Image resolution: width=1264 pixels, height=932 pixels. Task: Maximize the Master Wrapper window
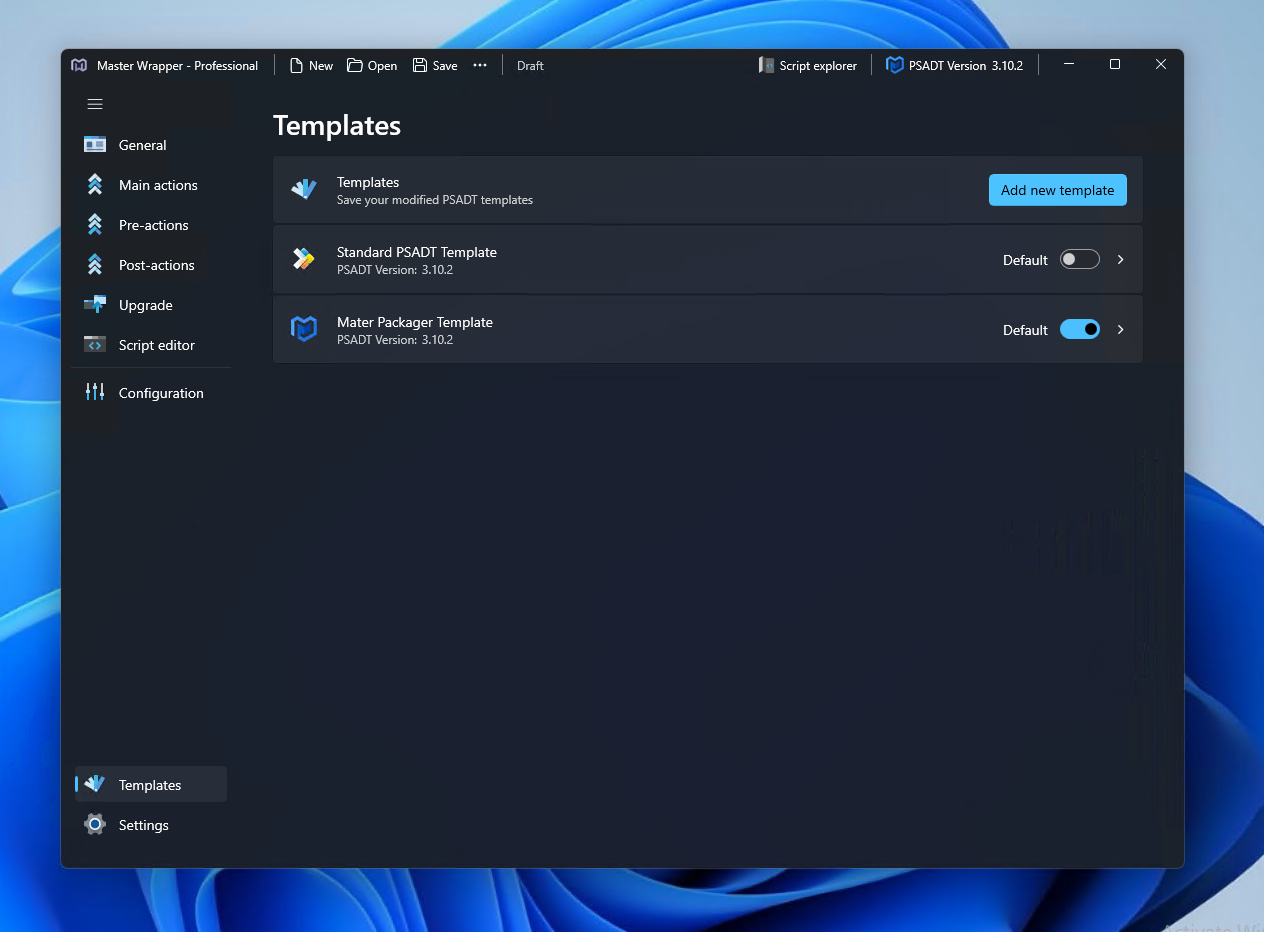tap(1115, 64)
